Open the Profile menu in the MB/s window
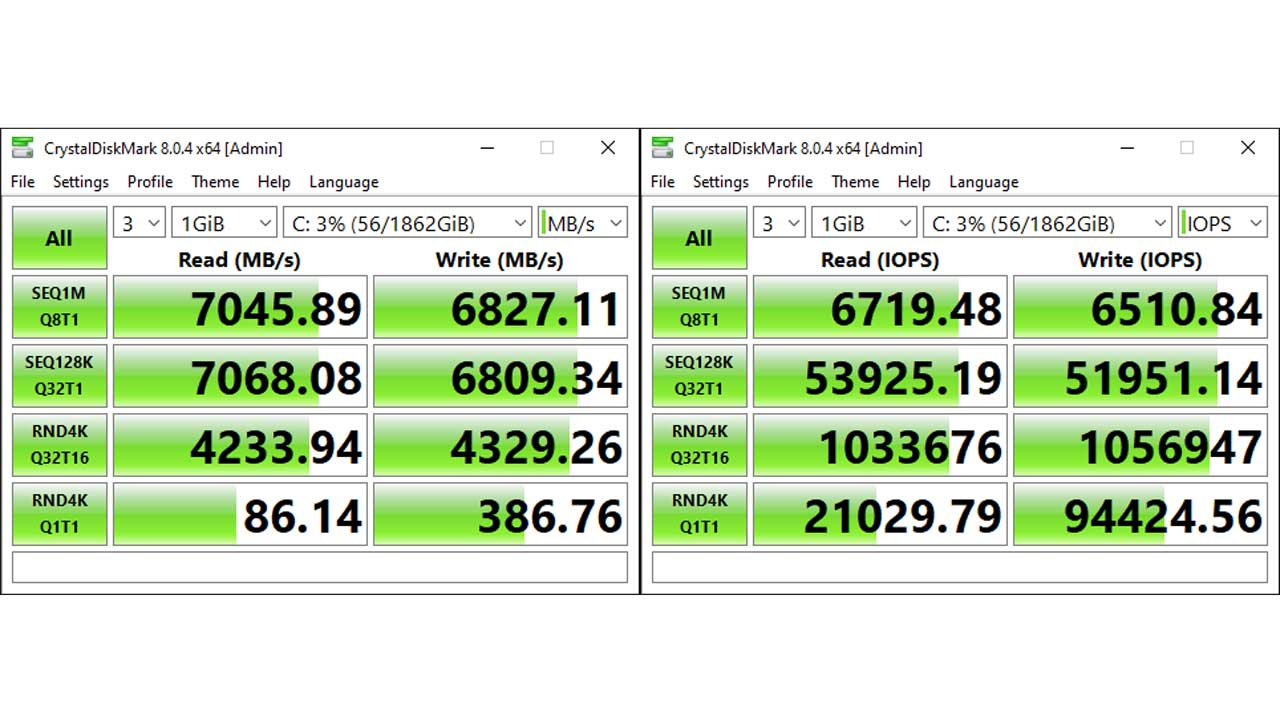The height and width of the screenshot is (720, 1280). click(150, 182)
